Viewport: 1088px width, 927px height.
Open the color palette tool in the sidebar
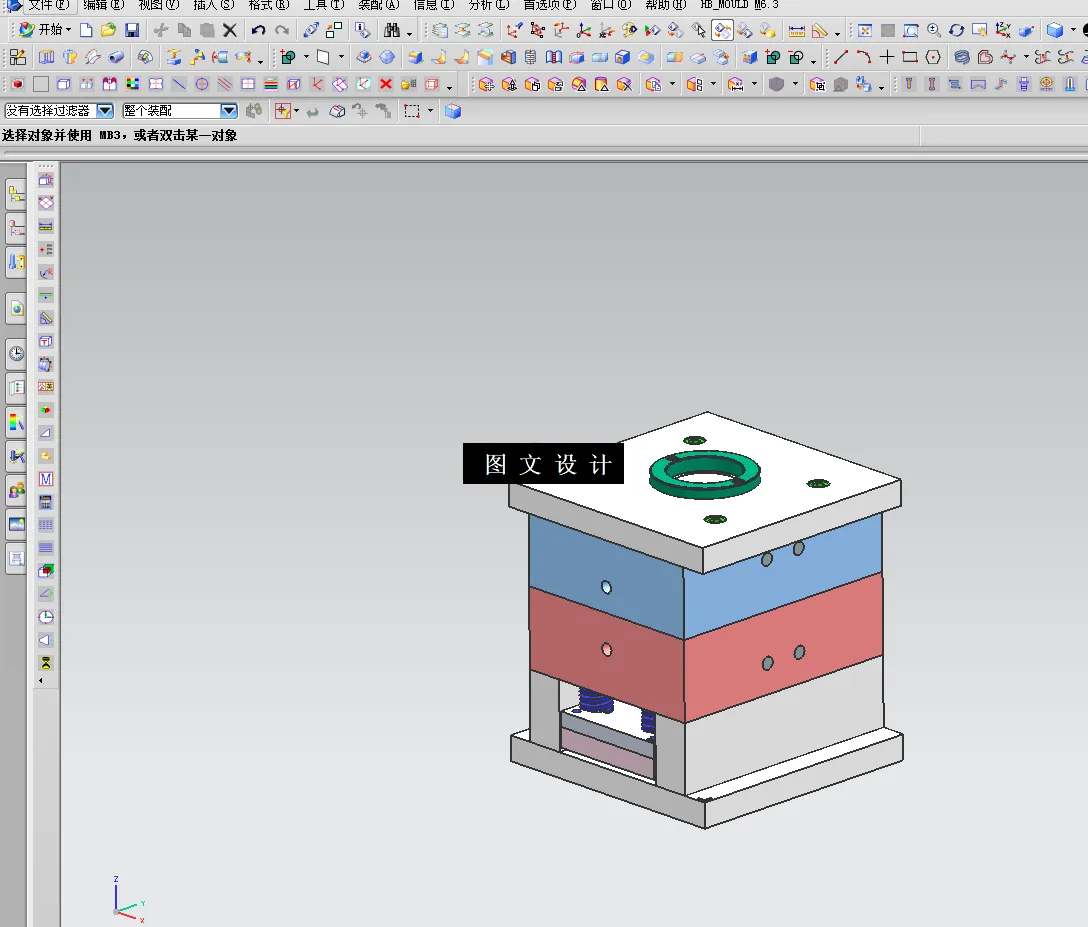16,422
